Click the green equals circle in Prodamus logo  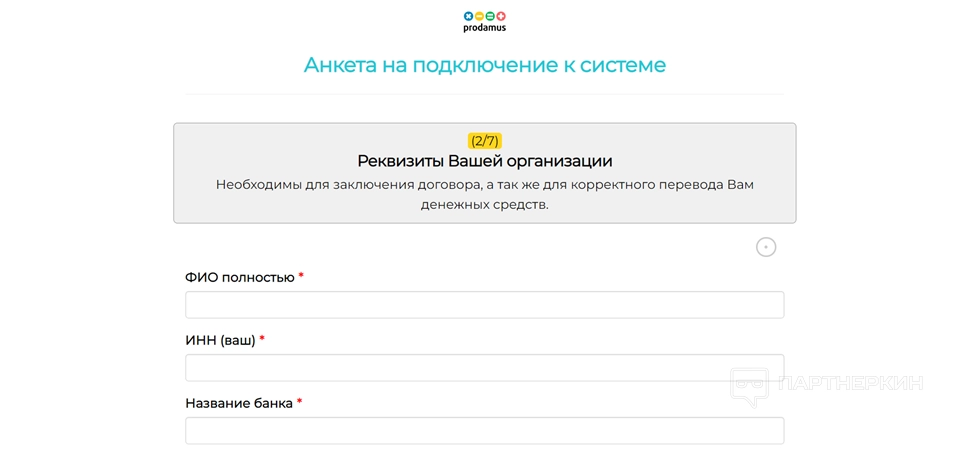[x=490, y=16]
